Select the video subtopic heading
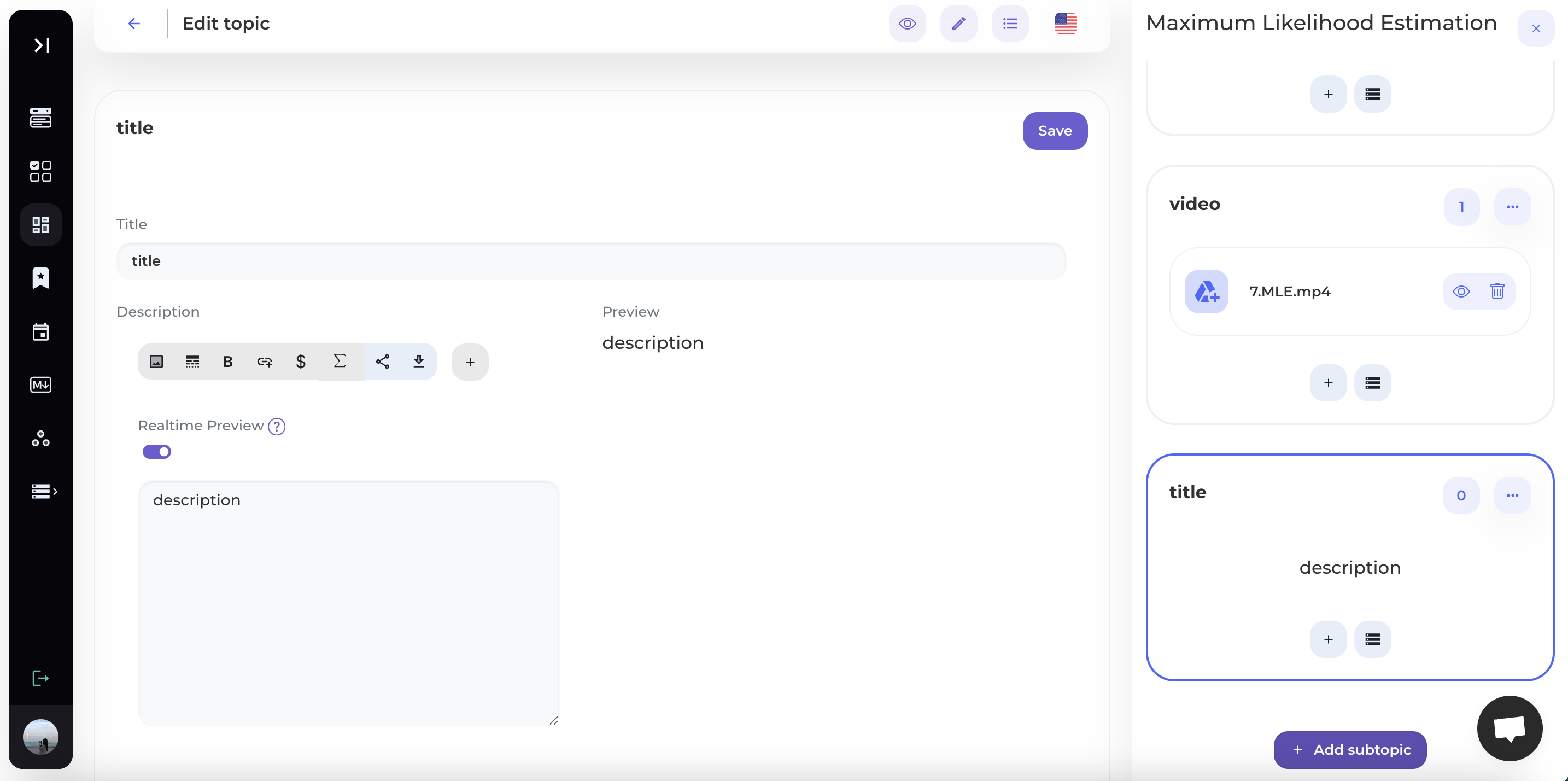Image resolution: width=1568 pixels, height=781 pixels. (1195, 204)
